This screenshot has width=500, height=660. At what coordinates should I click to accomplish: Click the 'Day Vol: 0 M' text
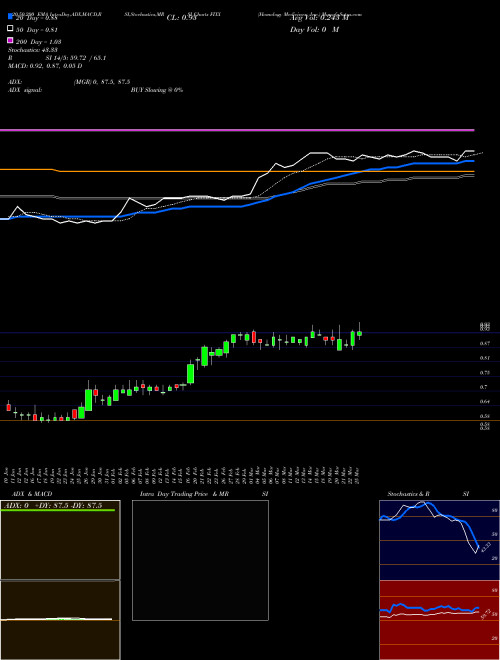pyautogui.click(x=314, y=30)
